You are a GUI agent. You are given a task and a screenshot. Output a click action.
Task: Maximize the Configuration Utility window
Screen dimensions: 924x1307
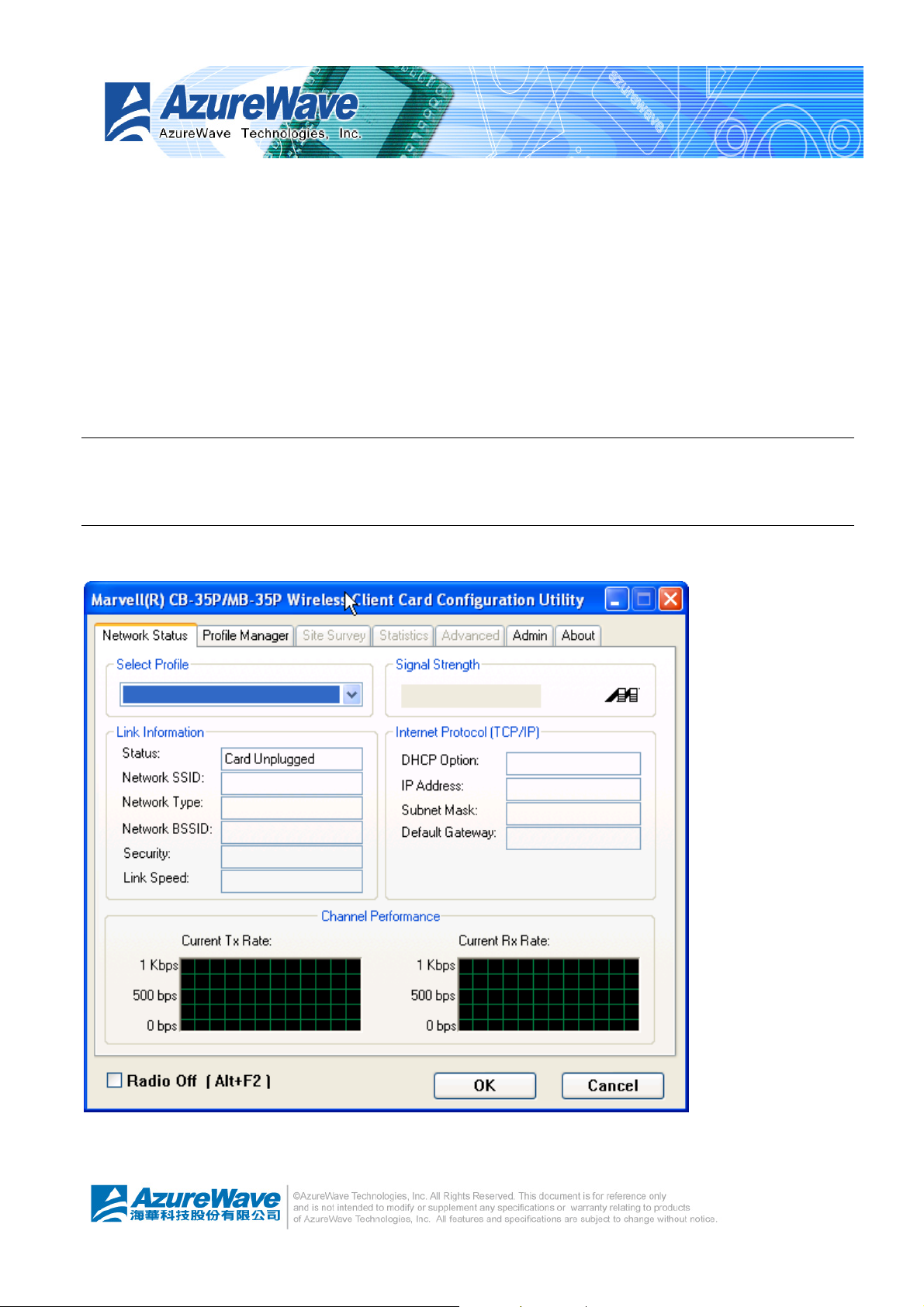(x=643, y=600)
